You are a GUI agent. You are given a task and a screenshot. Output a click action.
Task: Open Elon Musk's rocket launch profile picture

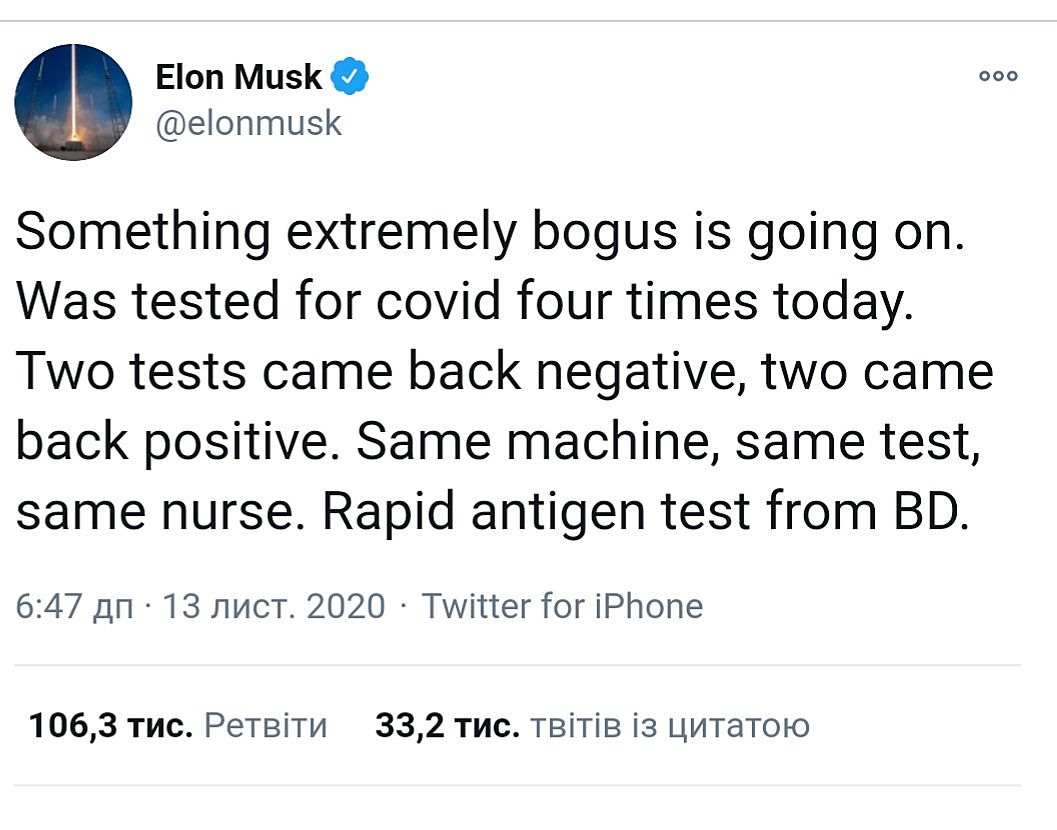(x=73, y=102)
